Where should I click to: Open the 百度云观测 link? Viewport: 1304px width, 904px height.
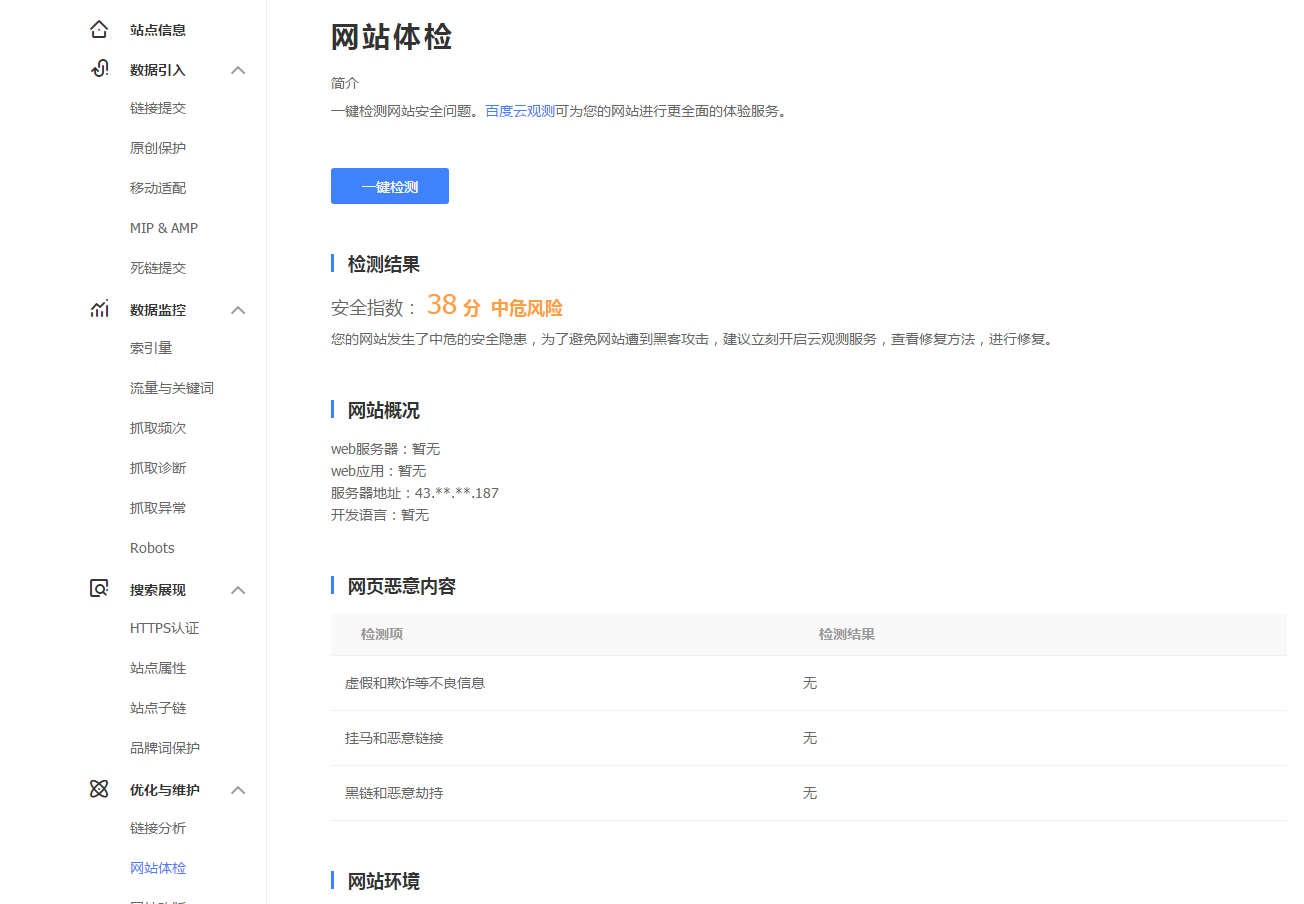(x=518, y=111)
